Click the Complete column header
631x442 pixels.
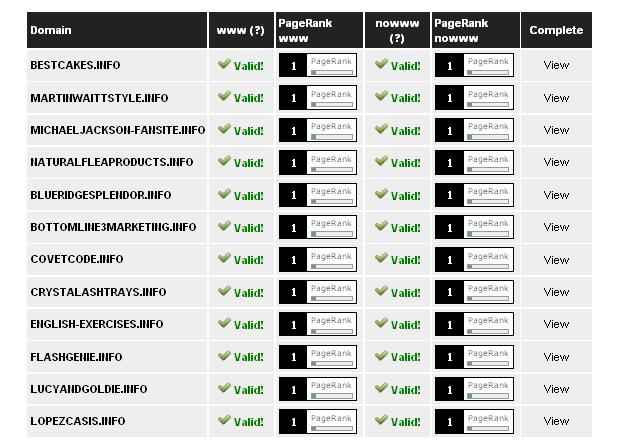click(556, 30)
